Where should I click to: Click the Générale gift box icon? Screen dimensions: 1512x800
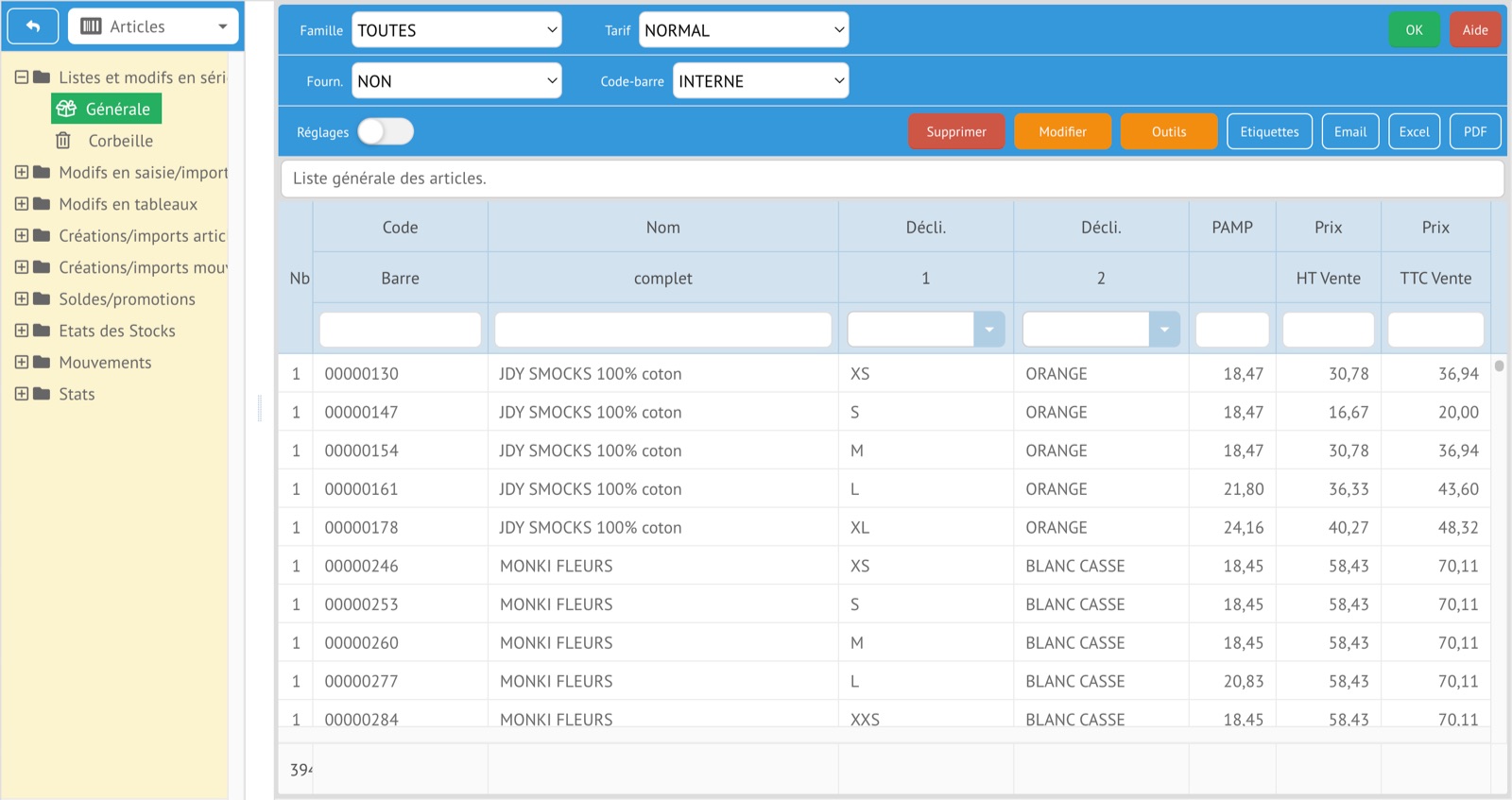pyautogui.click(x=66, y=109)
